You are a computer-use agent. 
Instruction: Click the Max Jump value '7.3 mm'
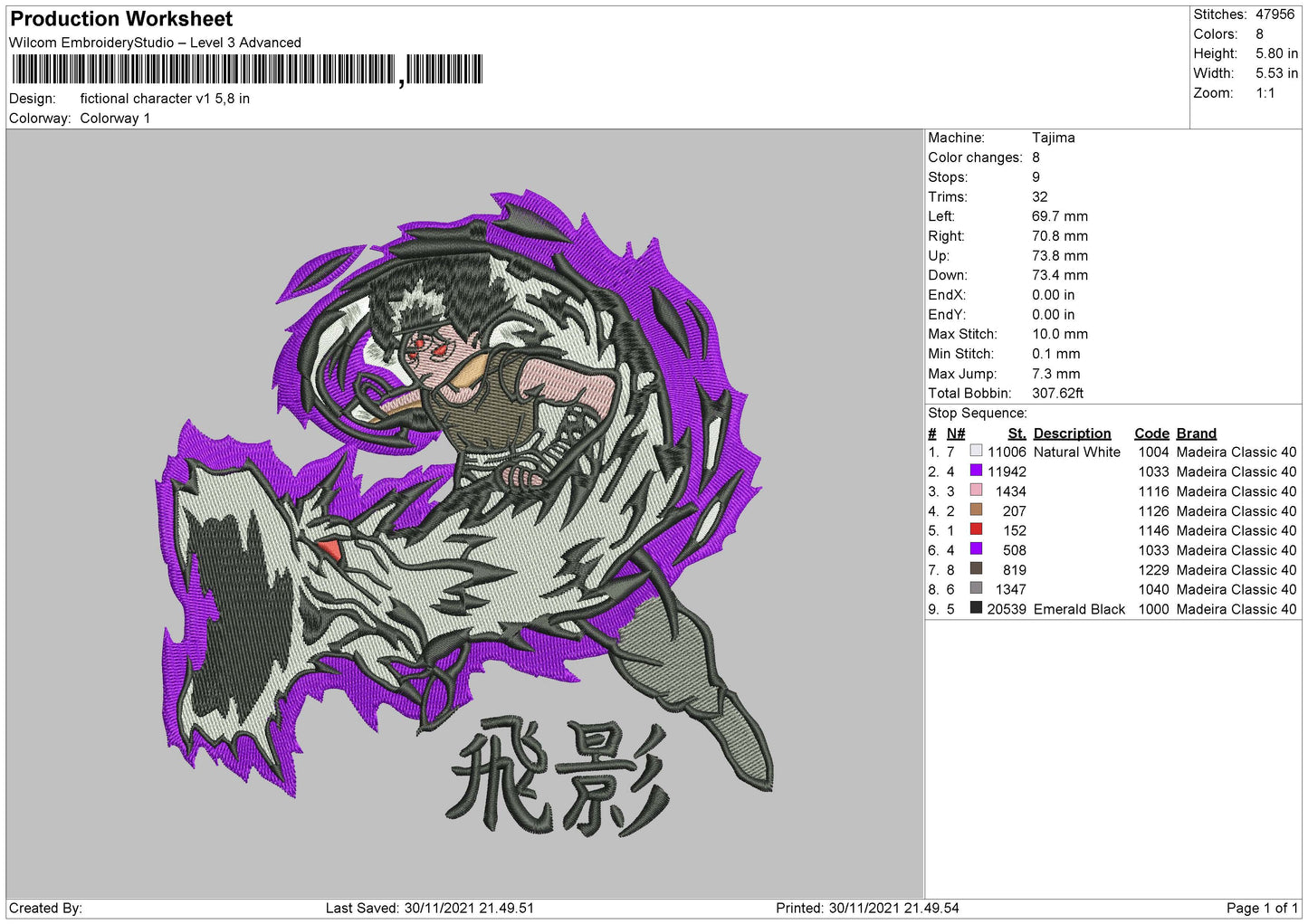click(x=1056, y=374)
